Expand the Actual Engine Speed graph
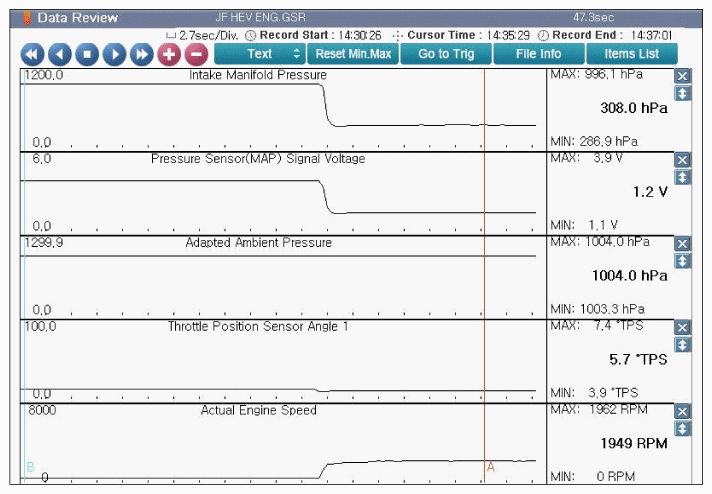The height and width of the screenshot is (494, 712). click(x=683, y=428)
